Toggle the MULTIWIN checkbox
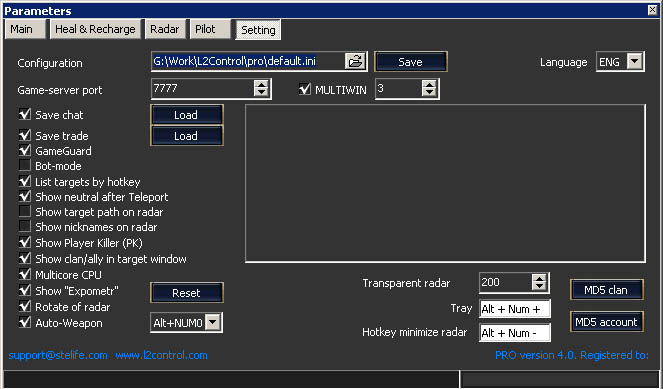 click(304, 89)
